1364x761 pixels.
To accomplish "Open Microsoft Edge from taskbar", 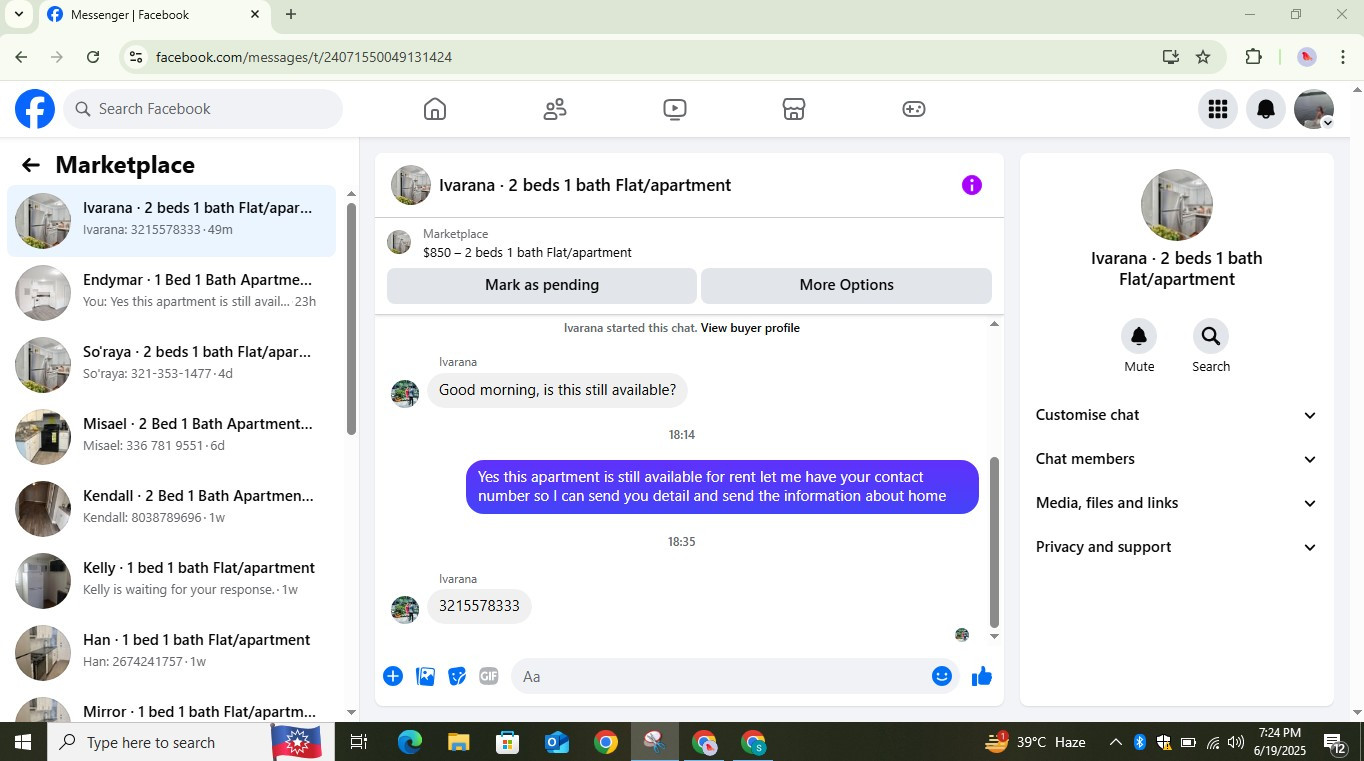I will coord(410,742).
